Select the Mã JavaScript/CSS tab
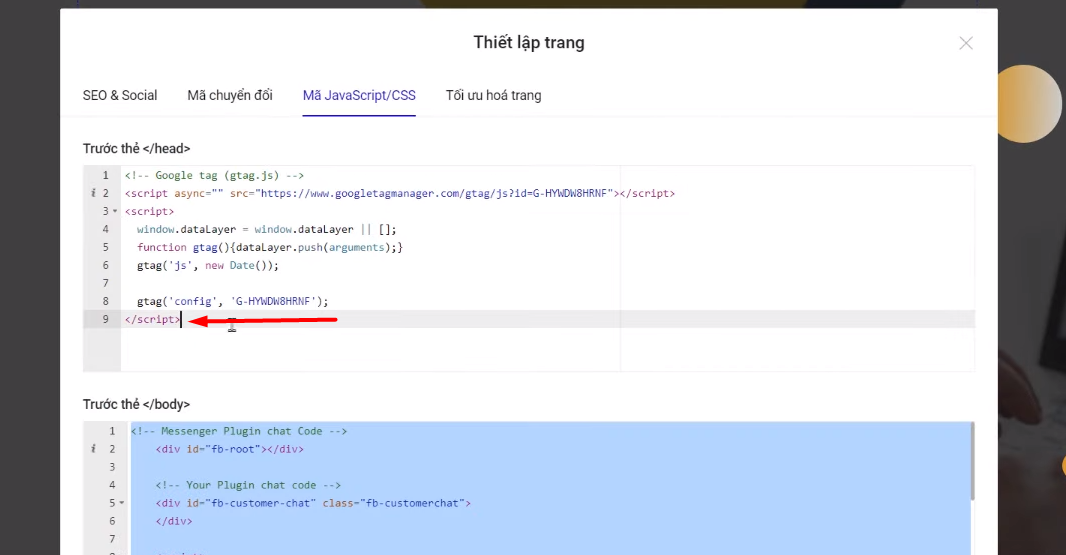 point(359,96)
